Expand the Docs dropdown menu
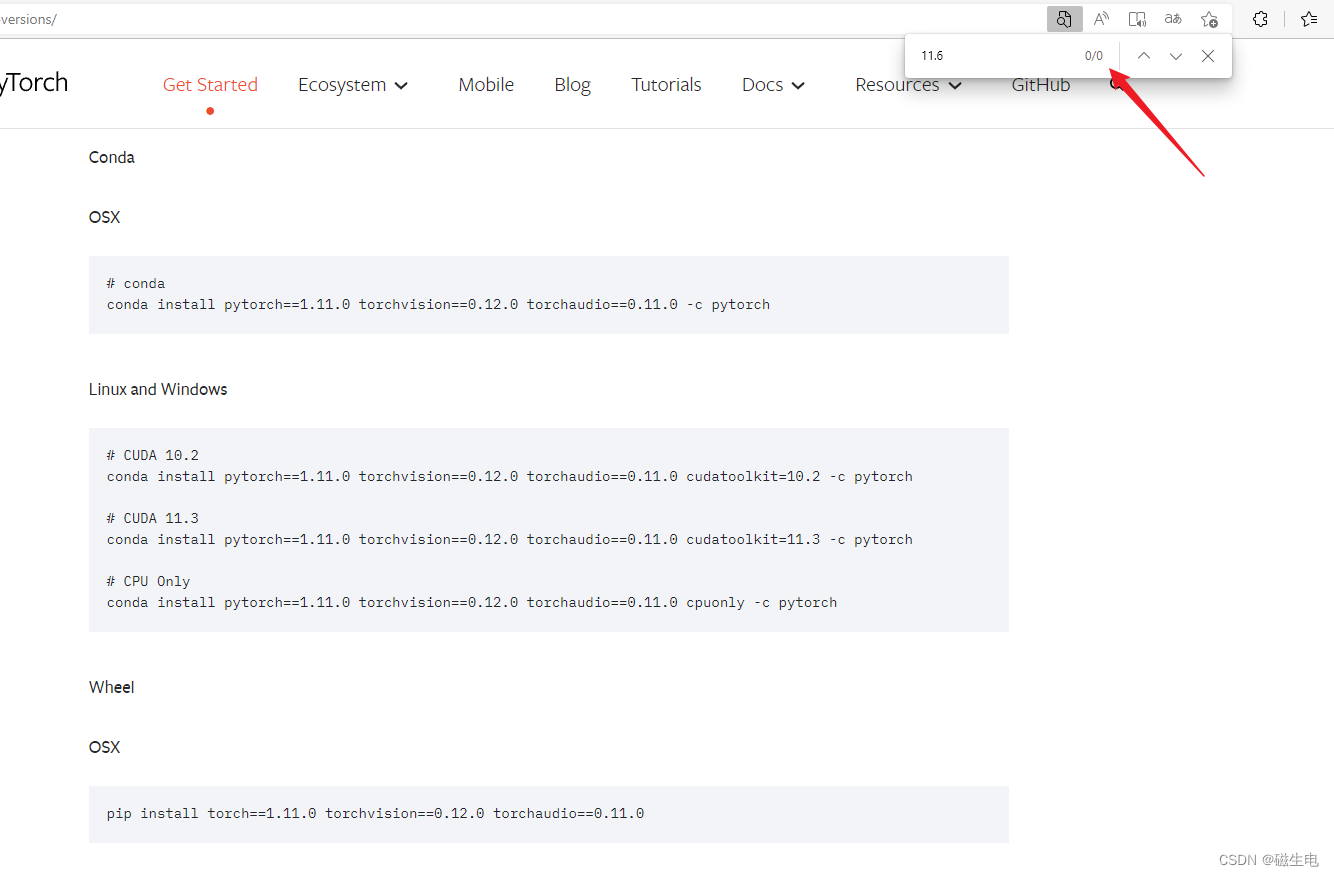Screen dimensions: 1334x876 click(x=773, y=85)
